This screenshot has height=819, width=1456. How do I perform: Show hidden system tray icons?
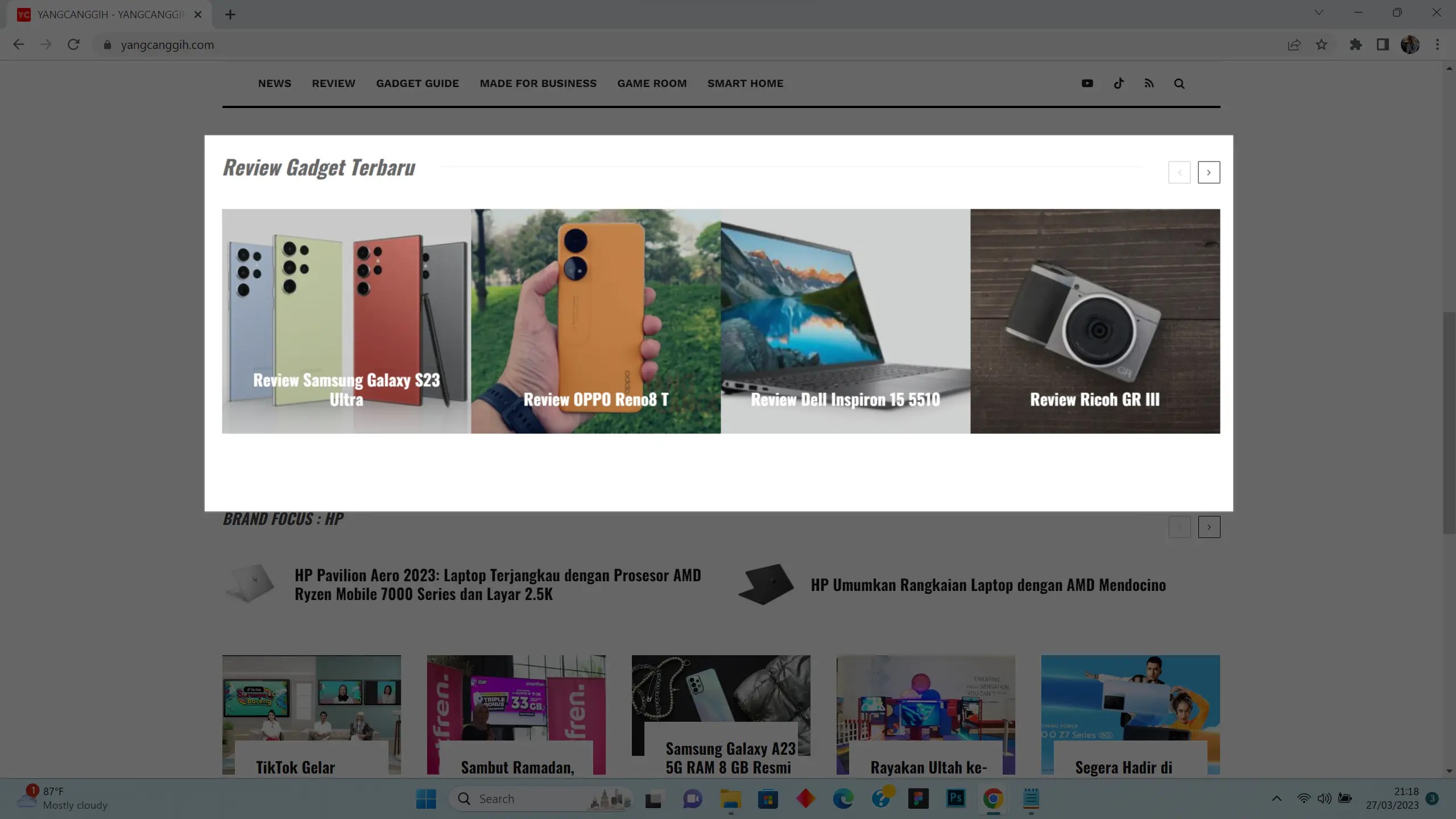(x=1276, y=799)
